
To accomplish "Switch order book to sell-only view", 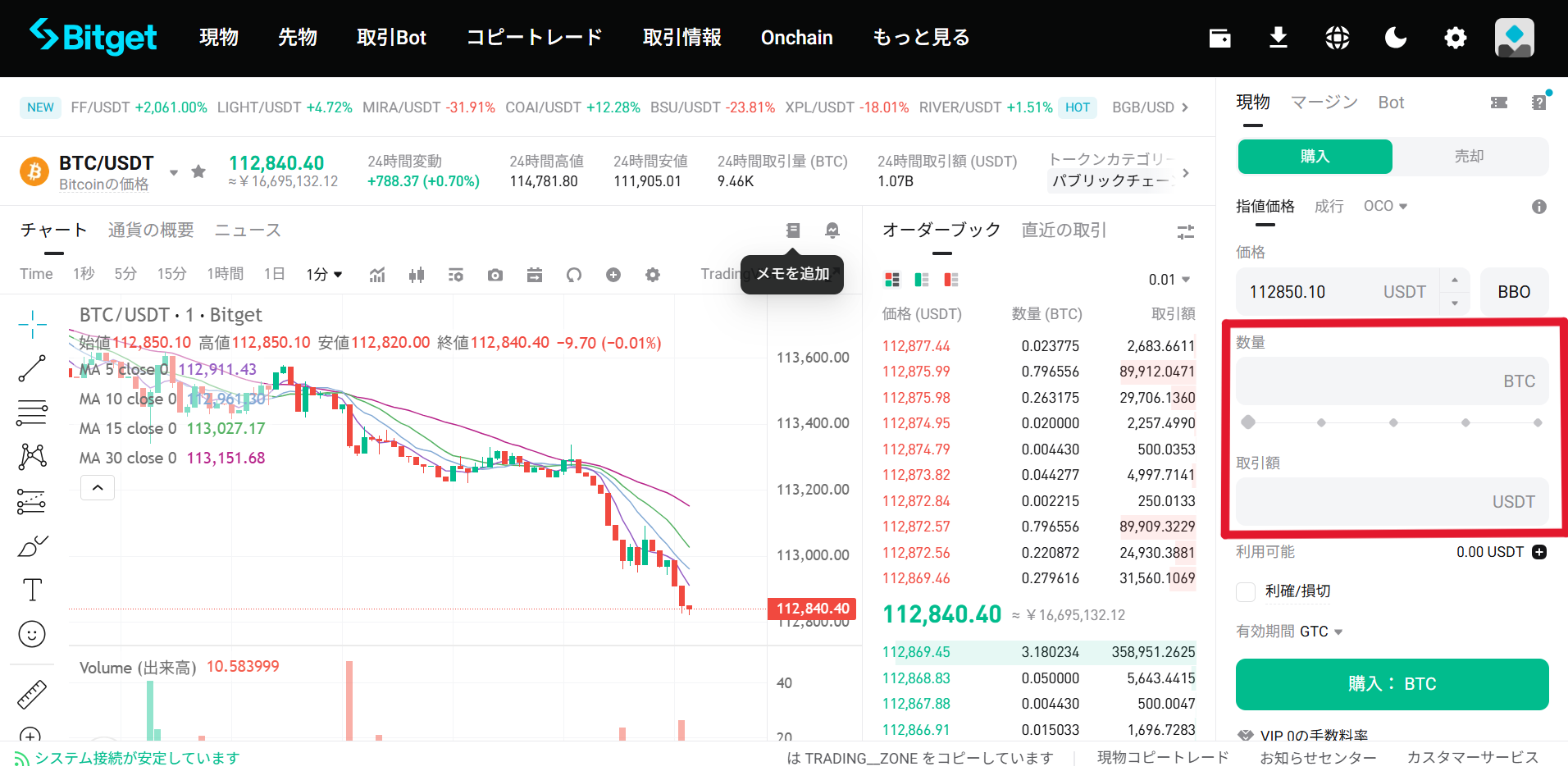I will coord(950,280).
